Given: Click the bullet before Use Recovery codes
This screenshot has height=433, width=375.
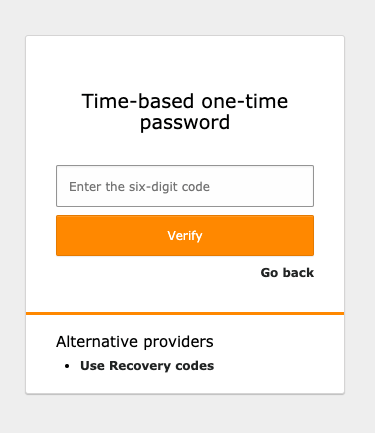Looking at the screenshot, I should 67,366.
